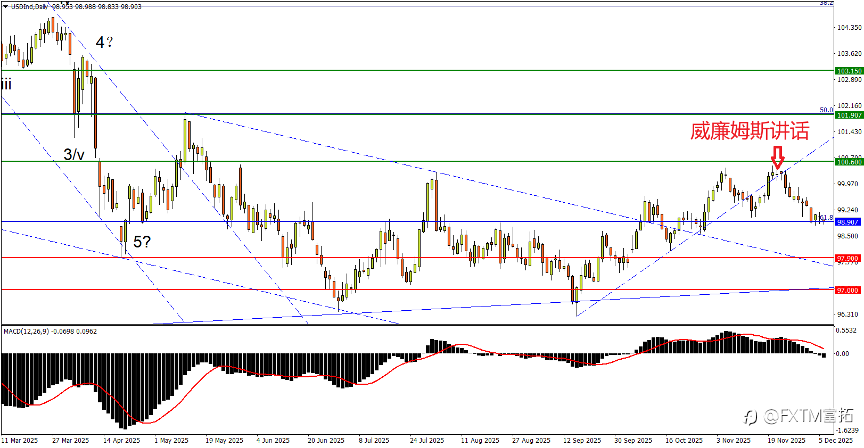Select the red 97.000 price level tag
The height and width of the screenshot is (448, 864).
(849, 290)
